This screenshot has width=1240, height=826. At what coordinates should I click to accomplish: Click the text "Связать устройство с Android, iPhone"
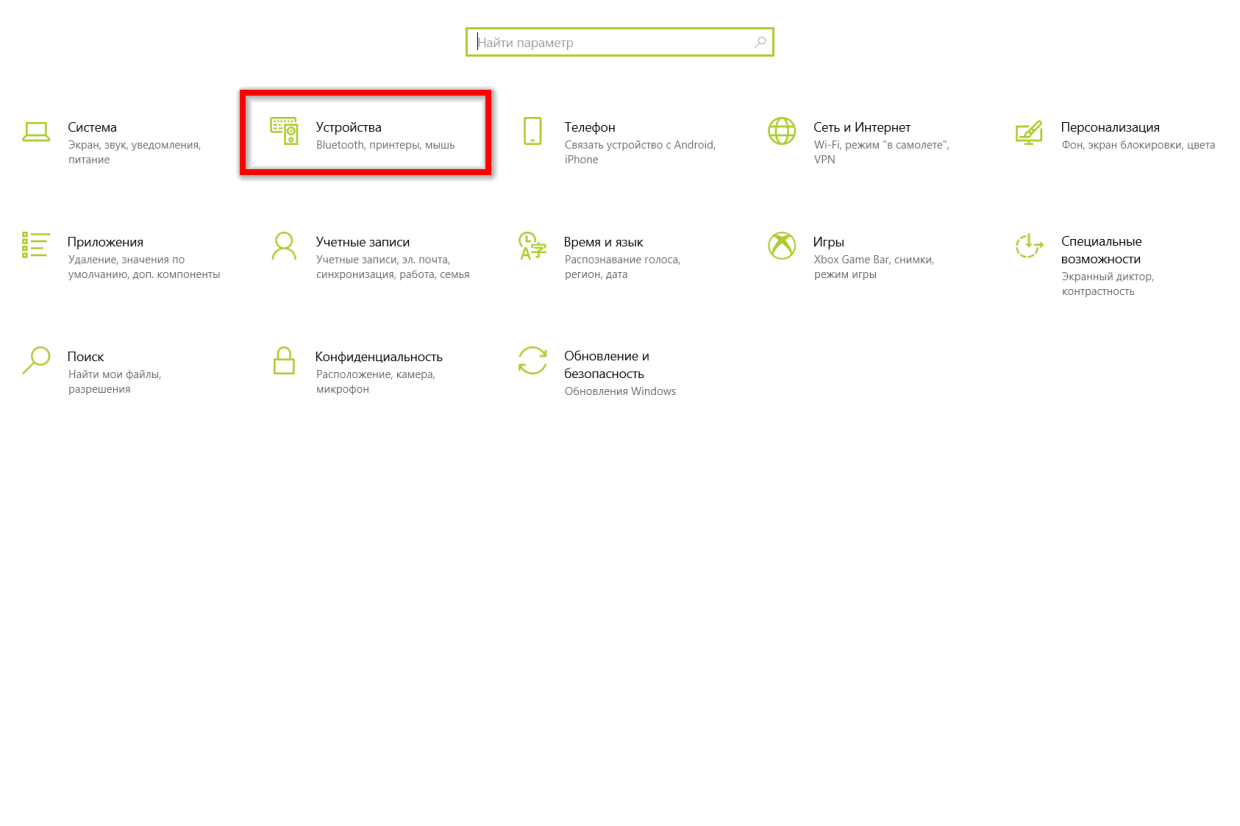point(640,152)
